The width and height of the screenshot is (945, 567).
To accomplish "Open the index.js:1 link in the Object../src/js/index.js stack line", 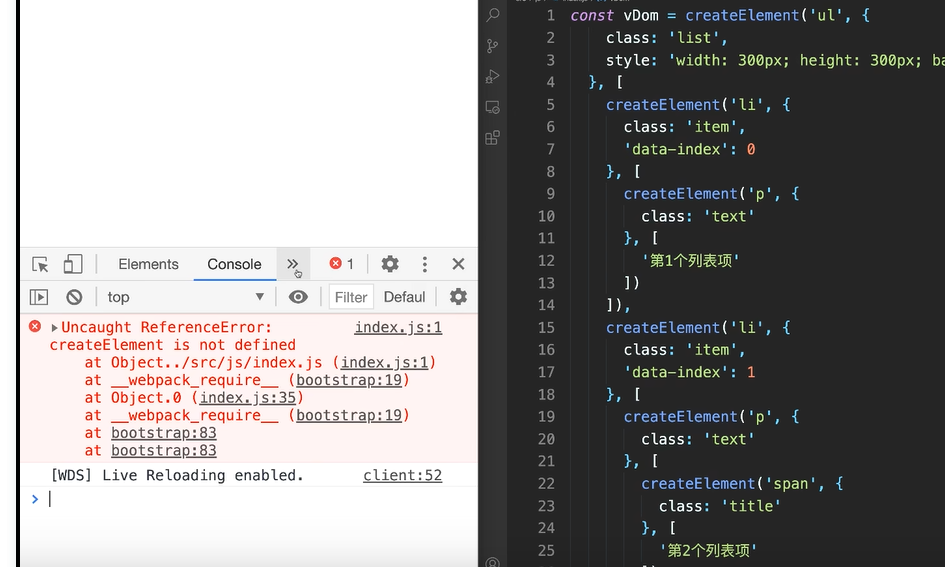I will [385, 363].
